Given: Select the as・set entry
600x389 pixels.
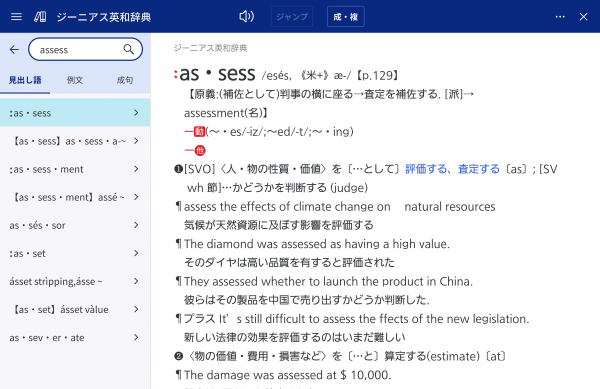Looking at the screenshot, I should [75, 253].
